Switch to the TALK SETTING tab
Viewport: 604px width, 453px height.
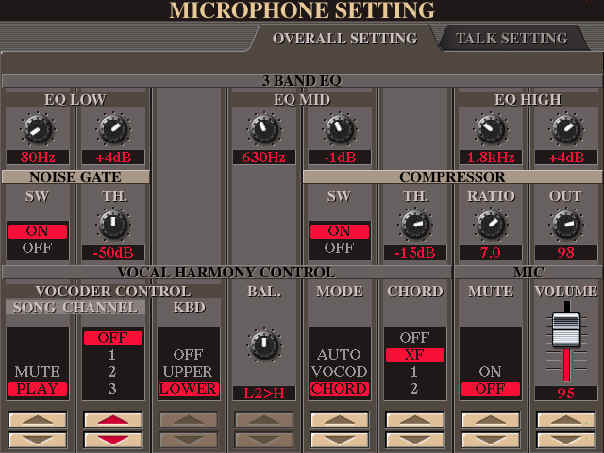[x=512, y=38]
